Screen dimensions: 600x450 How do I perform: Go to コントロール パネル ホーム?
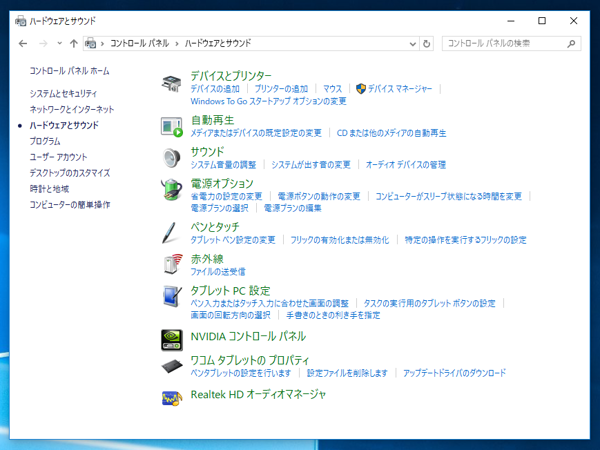[70, 71]
